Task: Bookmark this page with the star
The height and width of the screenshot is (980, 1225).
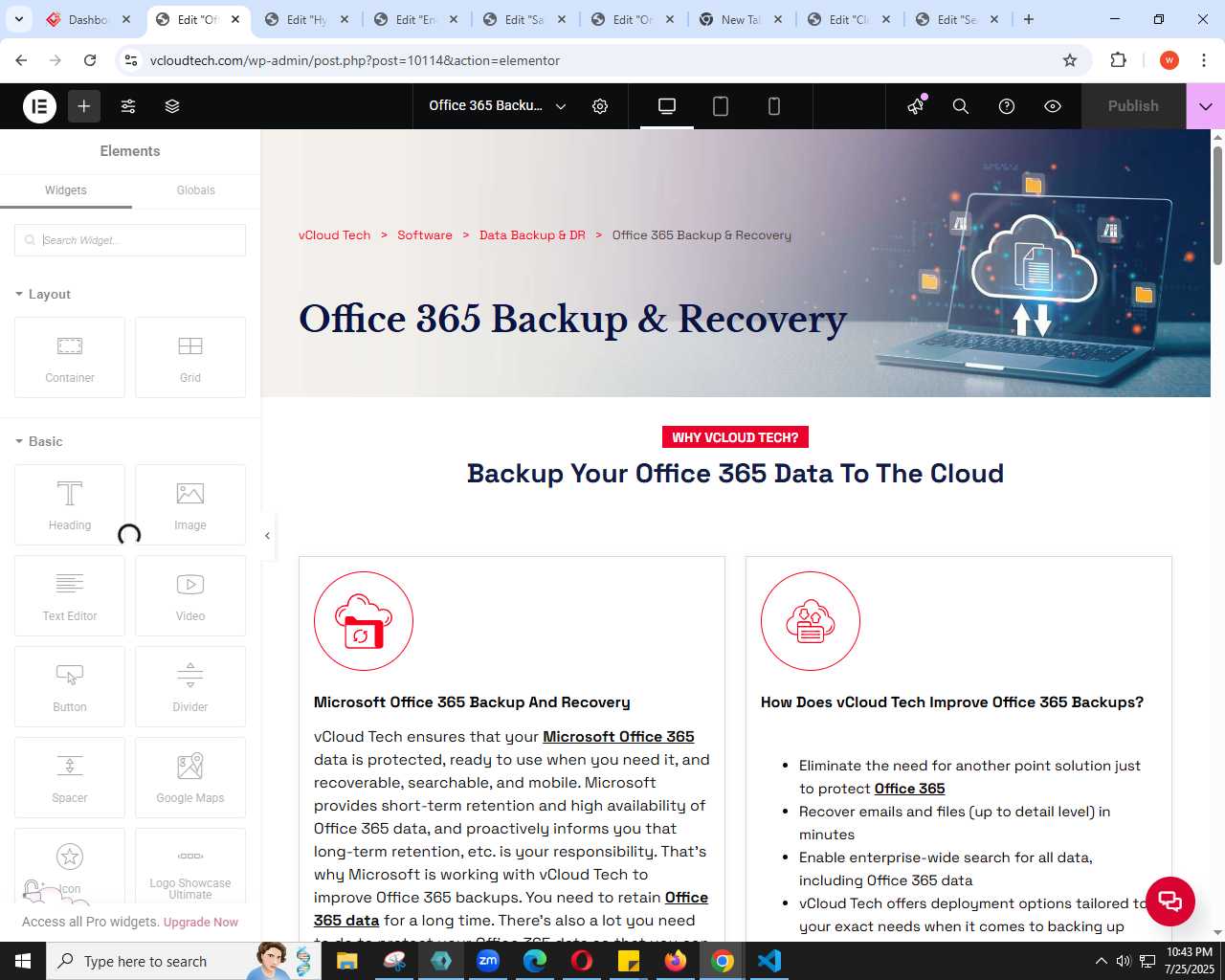Action: tap(1070, 60)
